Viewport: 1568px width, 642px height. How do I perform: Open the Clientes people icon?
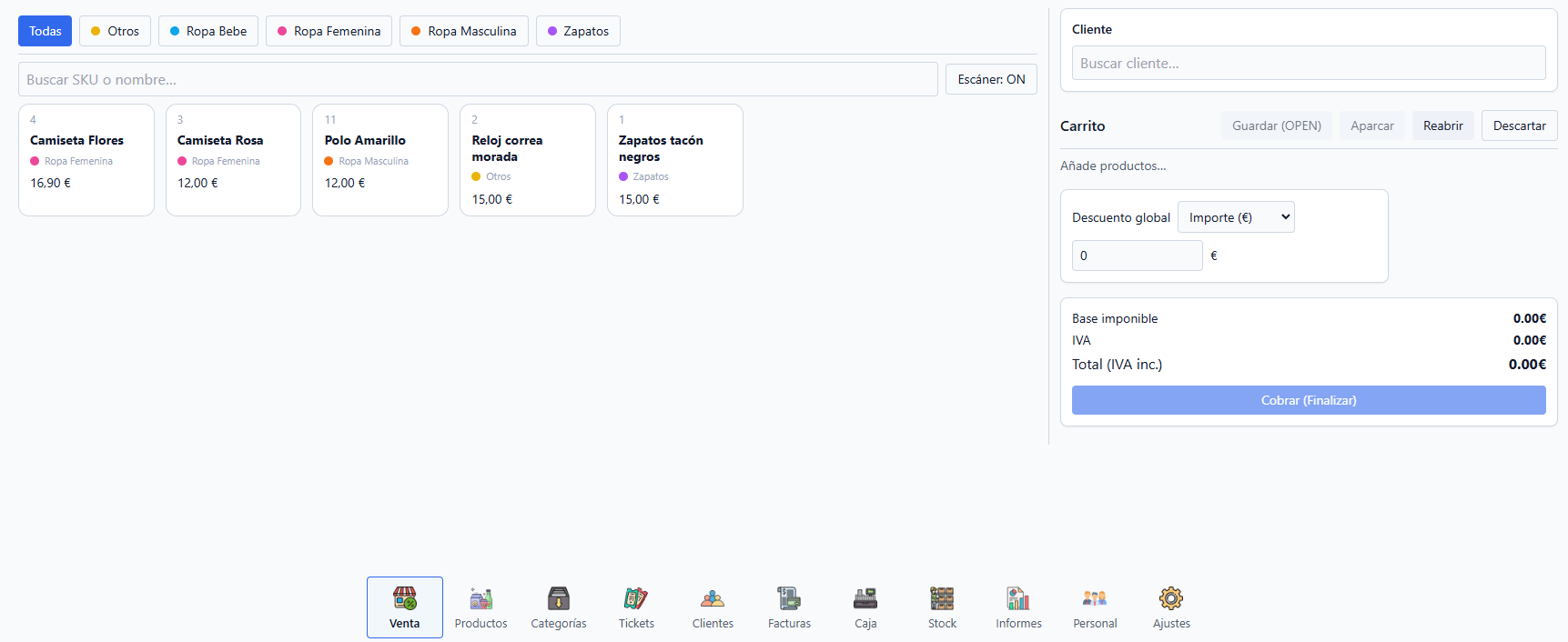coord(713,598)
